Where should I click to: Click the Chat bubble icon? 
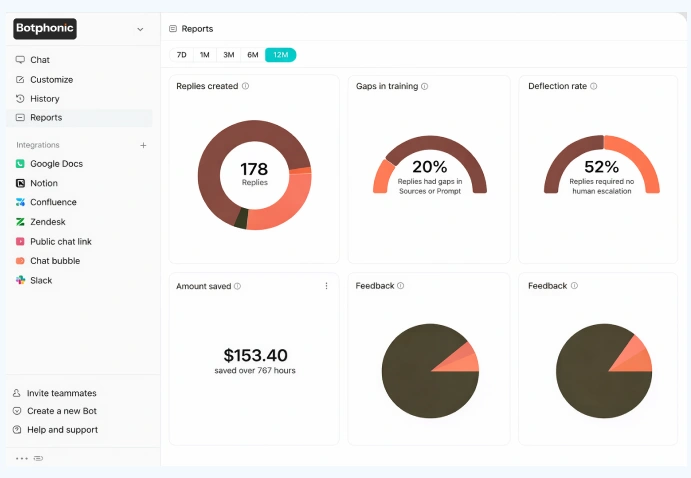point(20,261)
